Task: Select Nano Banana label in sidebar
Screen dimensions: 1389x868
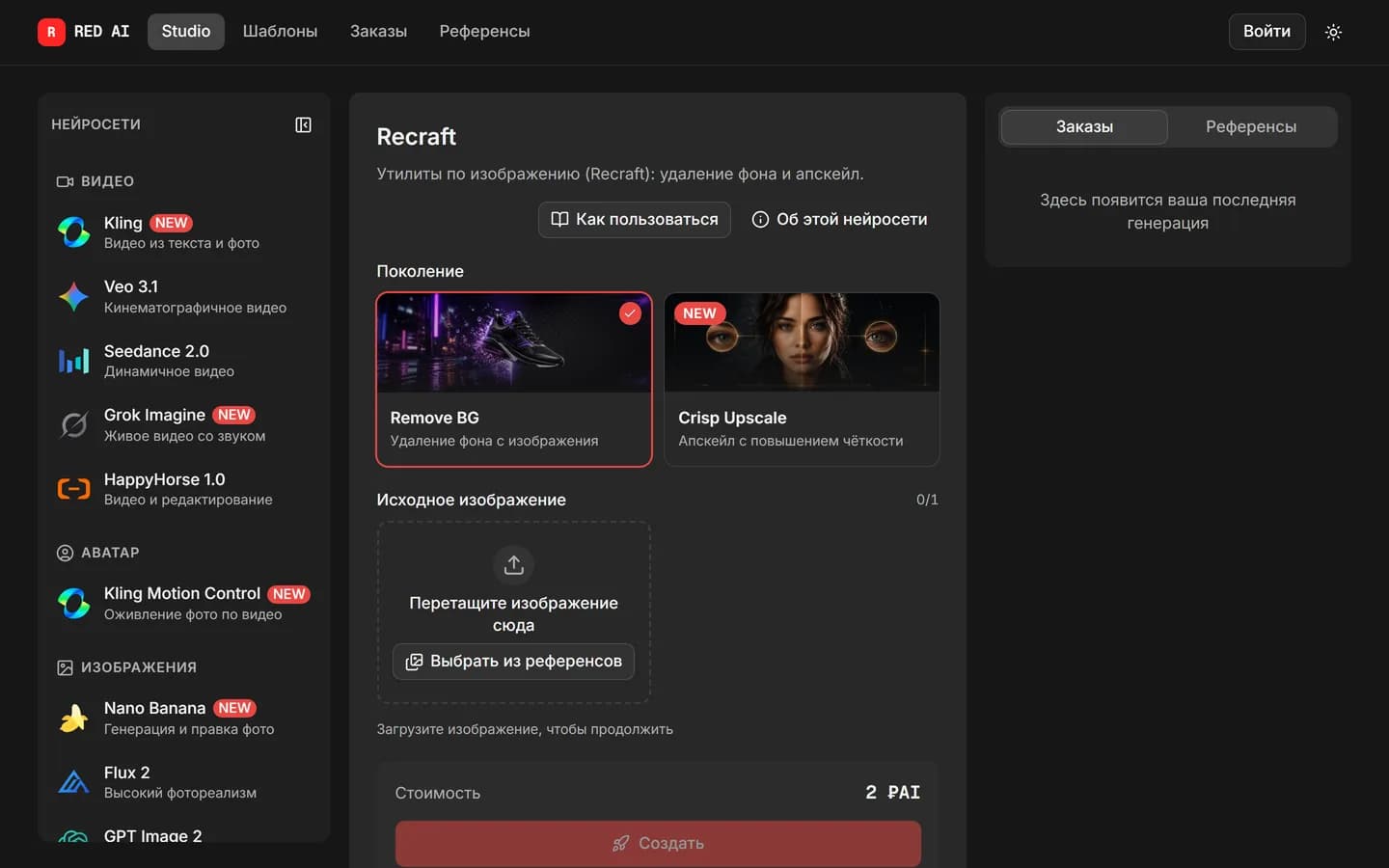Action: click(x=154, y=708)
